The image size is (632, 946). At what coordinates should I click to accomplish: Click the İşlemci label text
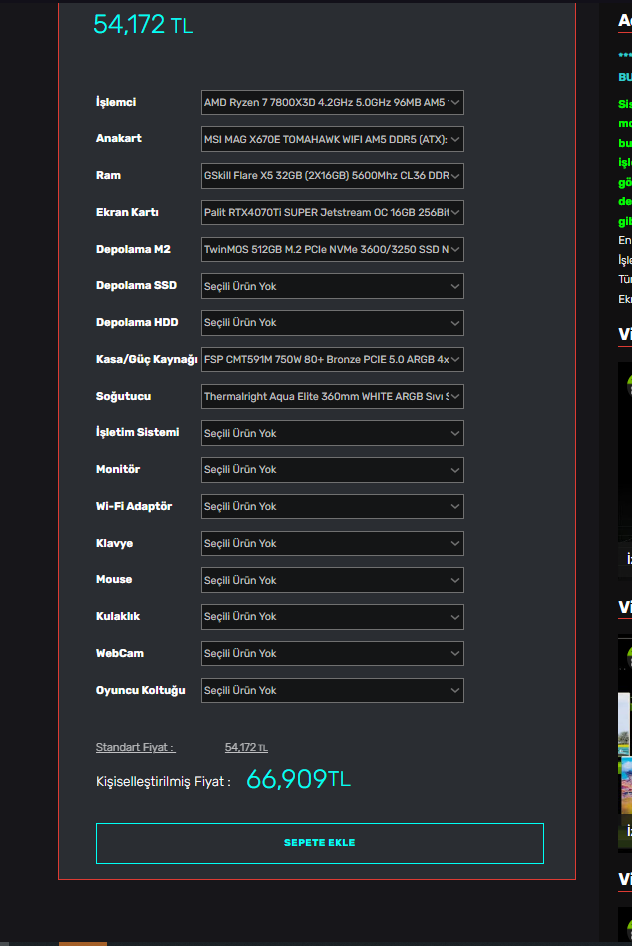(116, 102)
